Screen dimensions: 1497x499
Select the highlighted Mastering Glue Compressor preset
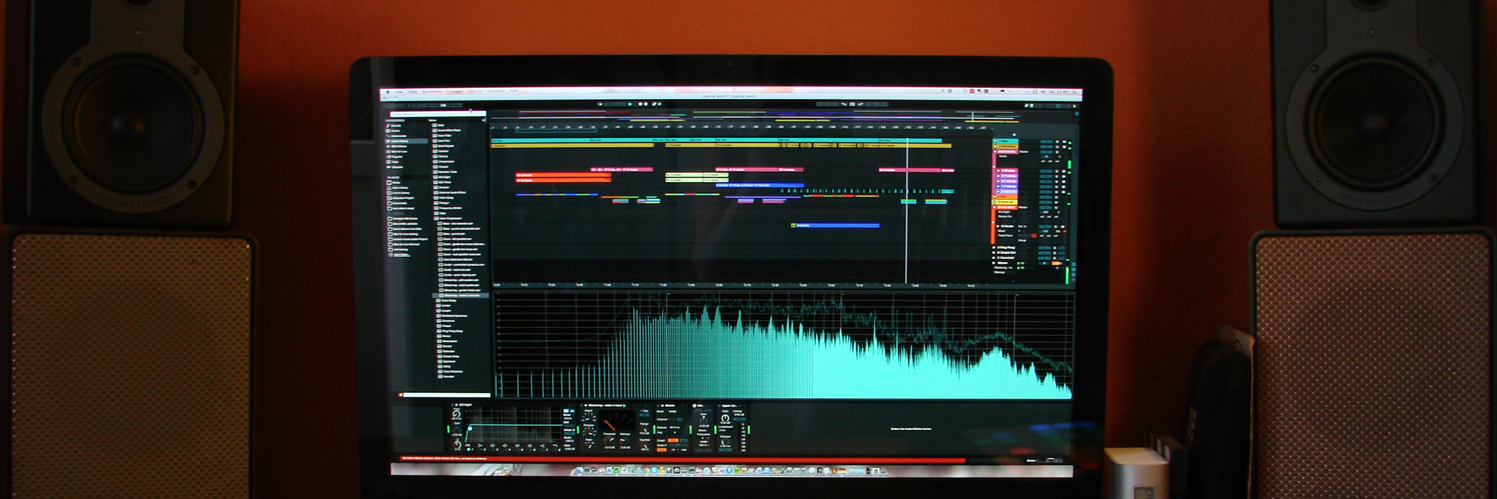(x=461, y=295)
